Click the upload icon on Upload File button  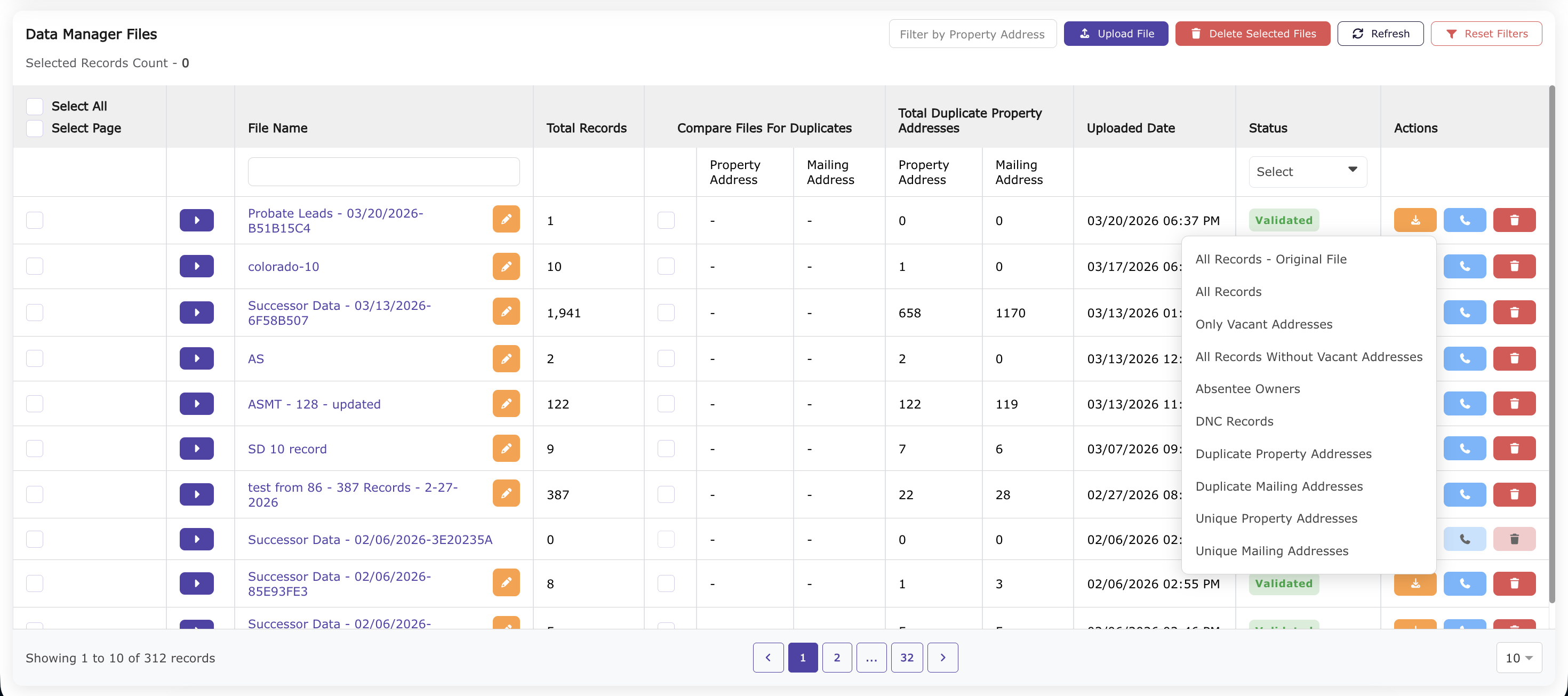point(1085,34)
